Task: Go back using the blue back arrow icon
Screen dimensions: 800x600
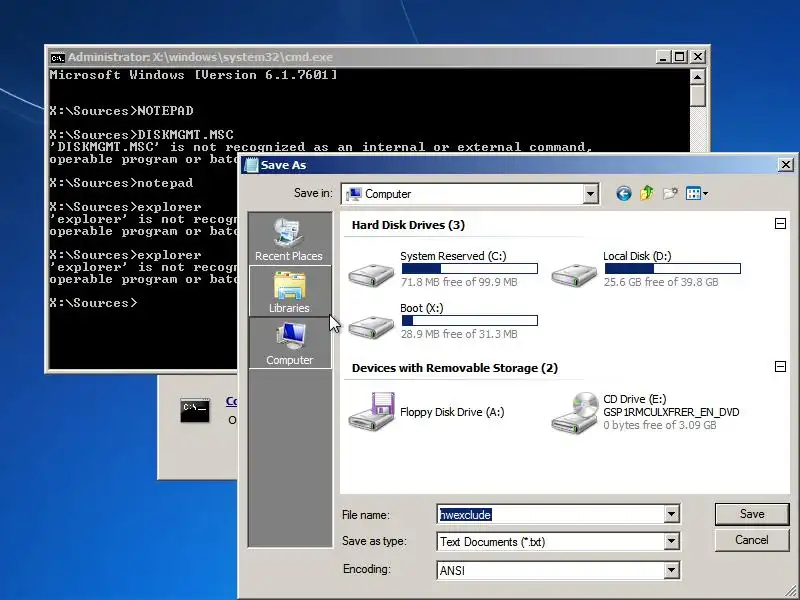Action: (x=623, y=193)
